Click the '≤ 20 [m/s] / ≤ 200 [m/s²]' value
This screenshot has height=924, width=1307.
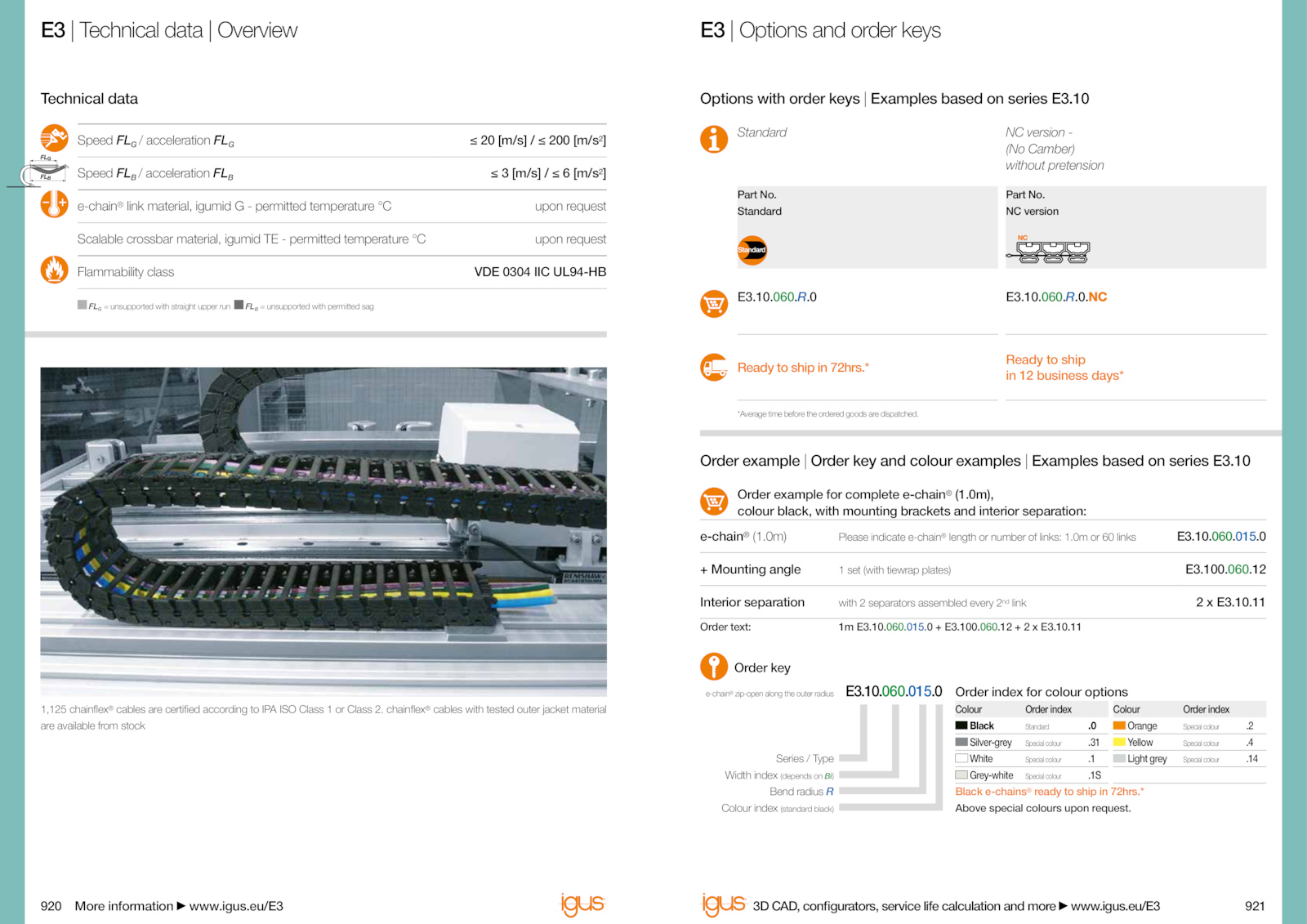pyautogui.click(x=538, y=141)
